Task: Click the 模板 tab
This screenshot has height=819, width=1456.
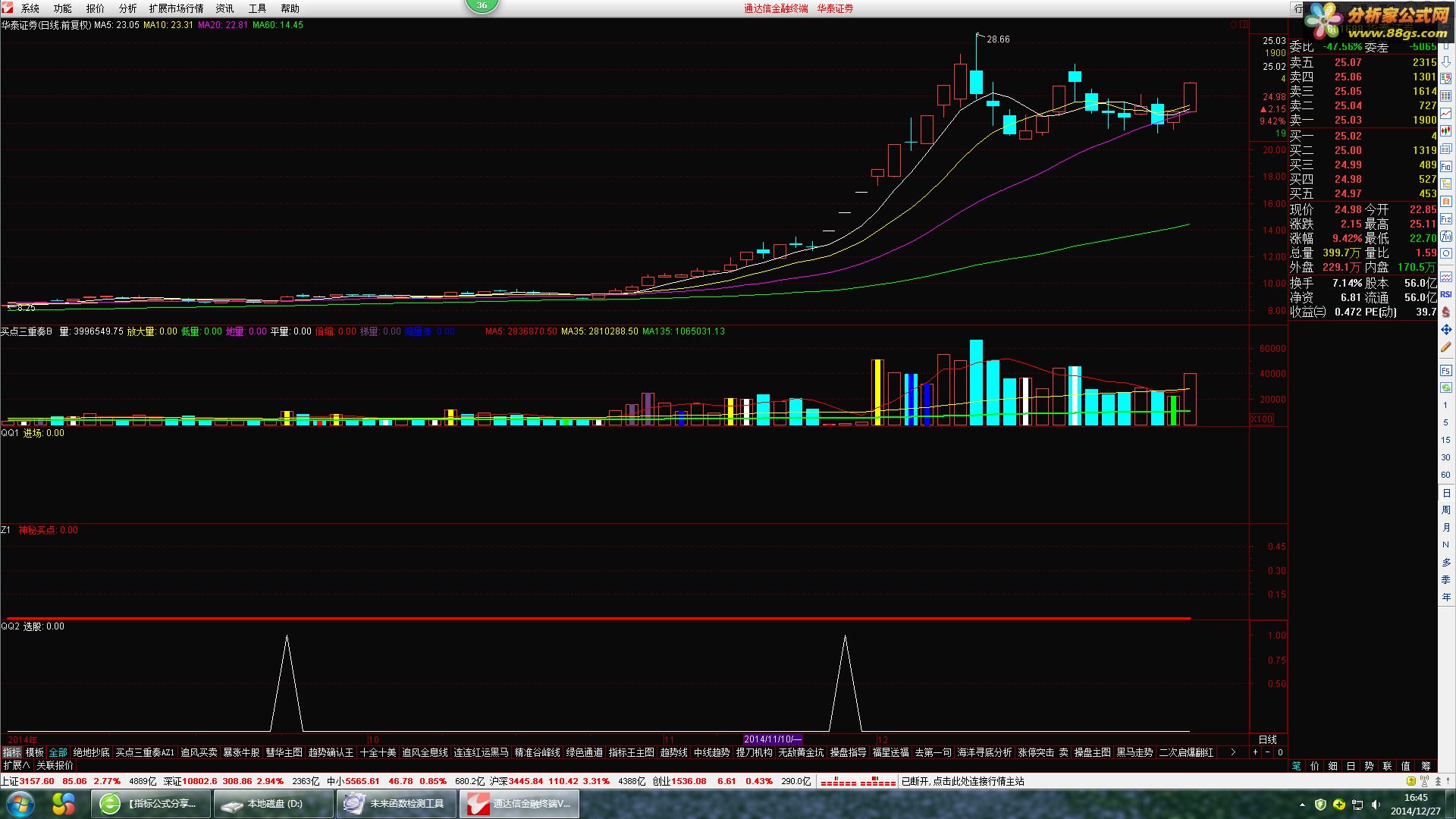Action: (35, 752)
